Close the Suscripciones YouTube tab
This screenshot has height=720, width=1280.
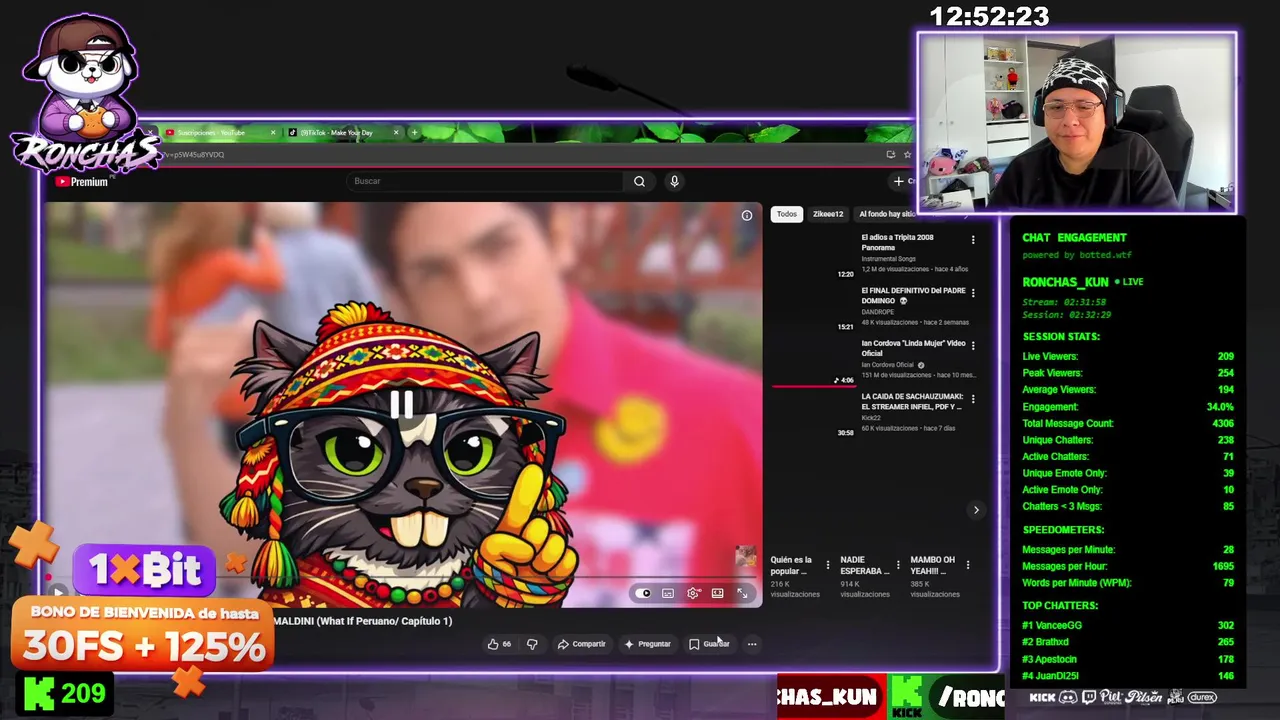pyautogui.click(x=273, y=132)
